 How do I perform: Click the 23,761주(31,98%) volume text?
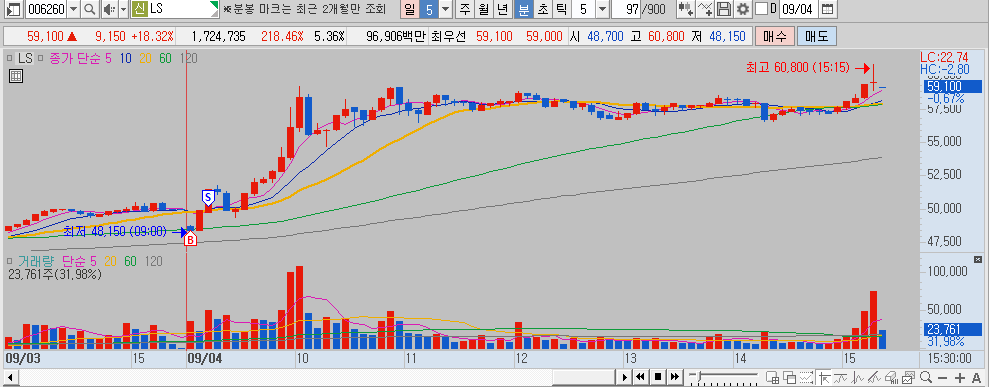[x=54, y=274]
